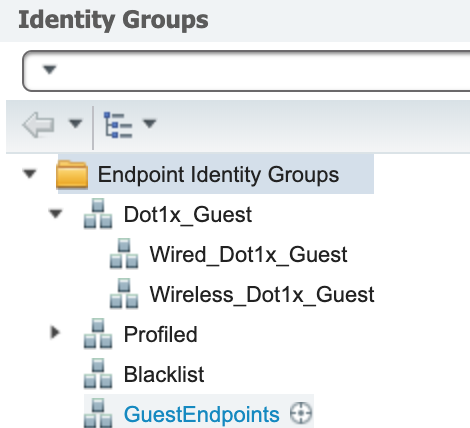Screen dimensions: 470x428
Task: Click the Endpoint Identity Groups folder icon
Action: point(72,174)
